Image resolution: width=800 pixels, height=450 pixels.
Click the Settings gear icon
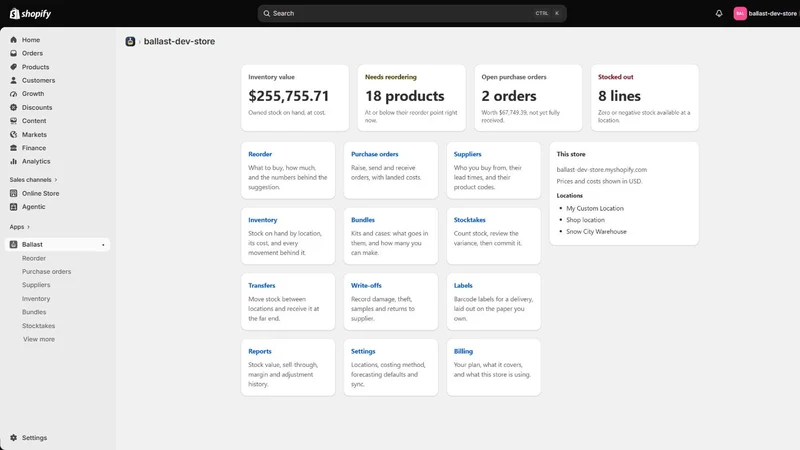(x=13, y=438)
